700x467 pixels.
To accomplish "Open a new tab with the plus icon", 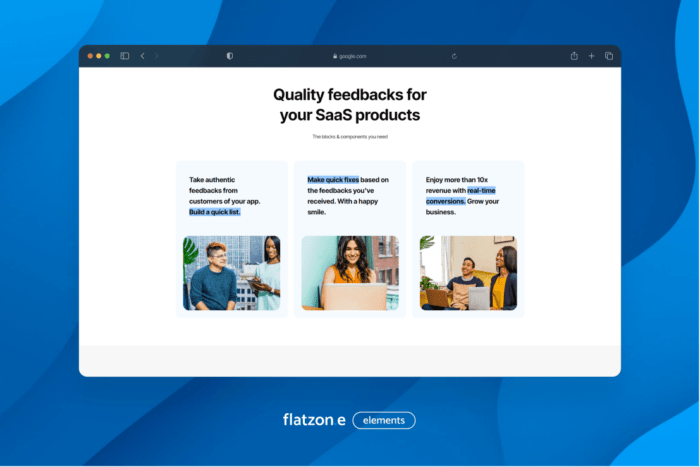I will coord(591,56).
